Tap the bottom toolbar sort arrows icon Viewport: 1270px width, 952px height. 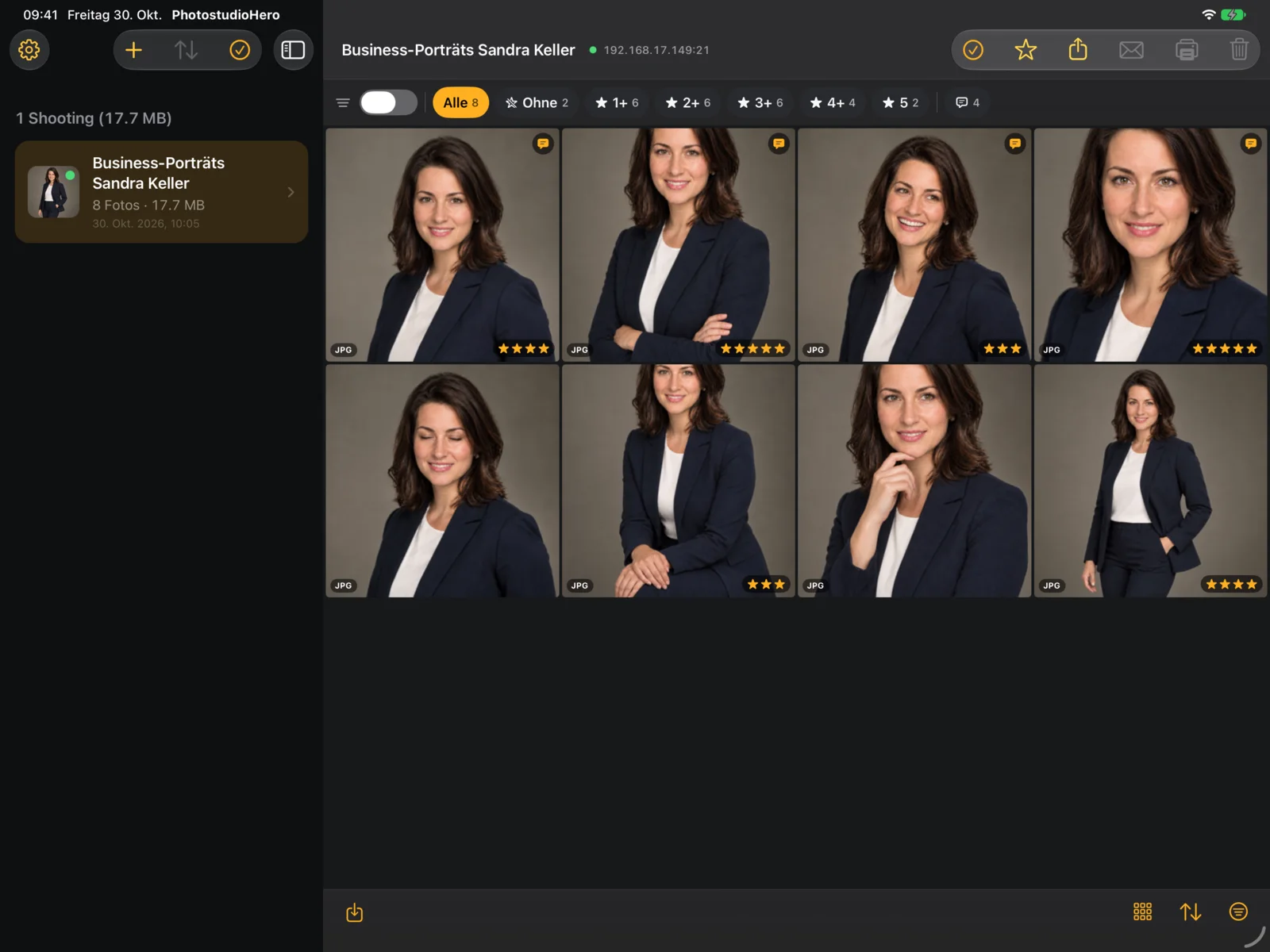(x=1191, y=912)
